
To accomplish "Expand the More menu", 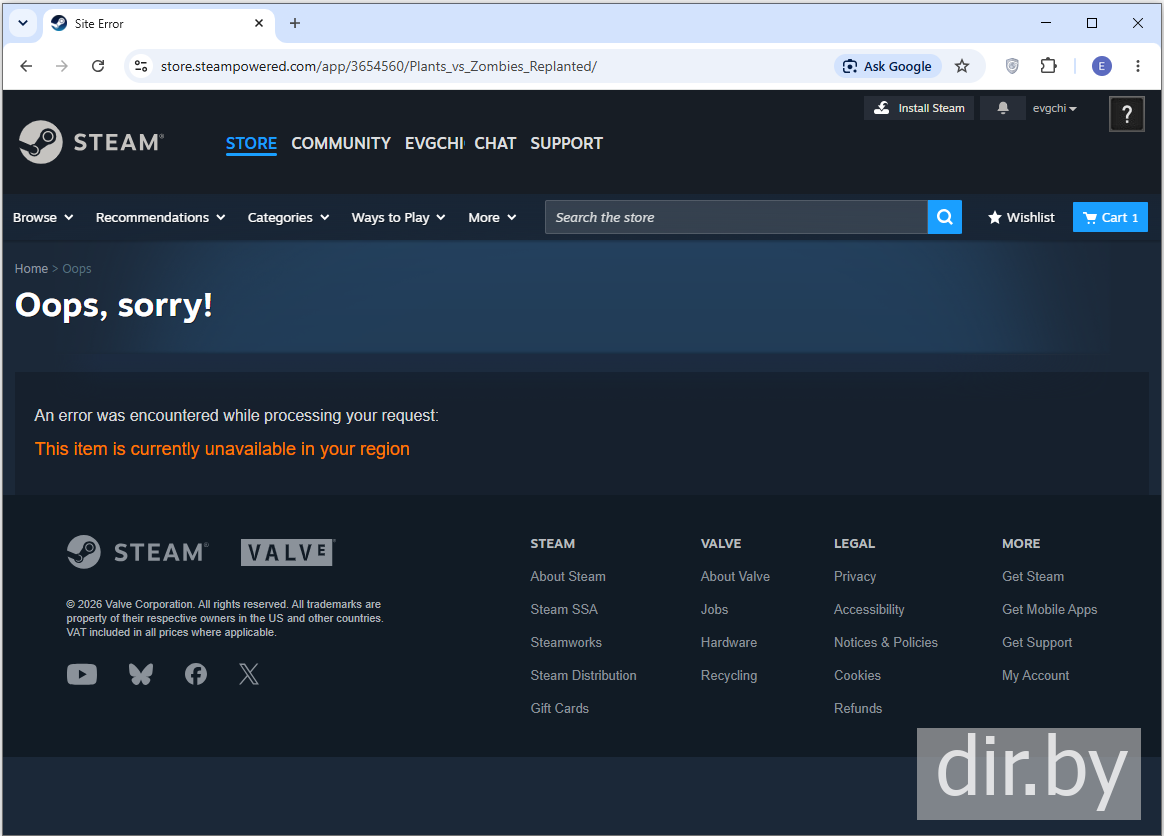I will pyautogui.click(x=492, y=218).
